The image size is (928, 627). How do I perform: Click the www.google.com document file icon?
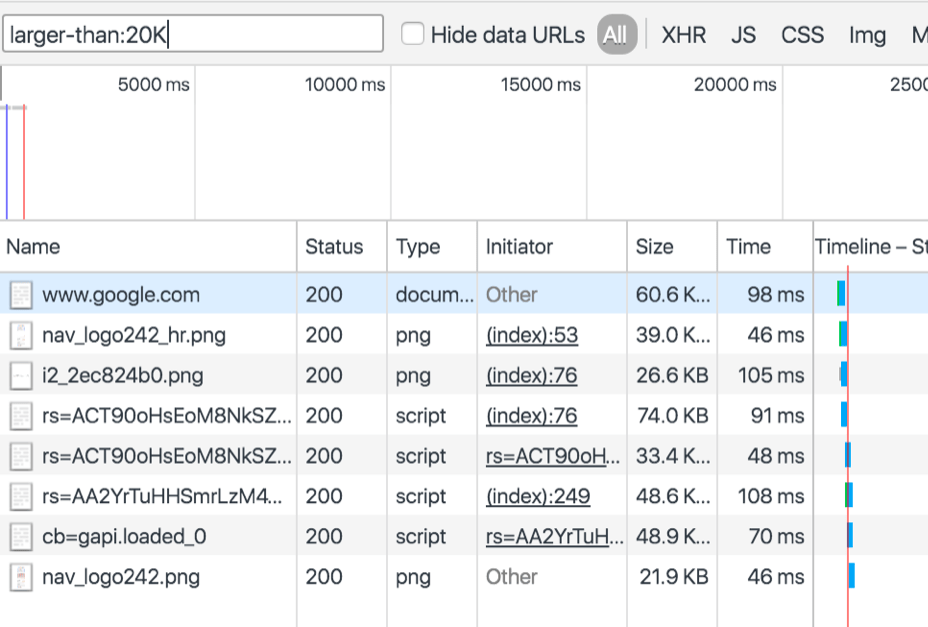(x=21, y=295)
